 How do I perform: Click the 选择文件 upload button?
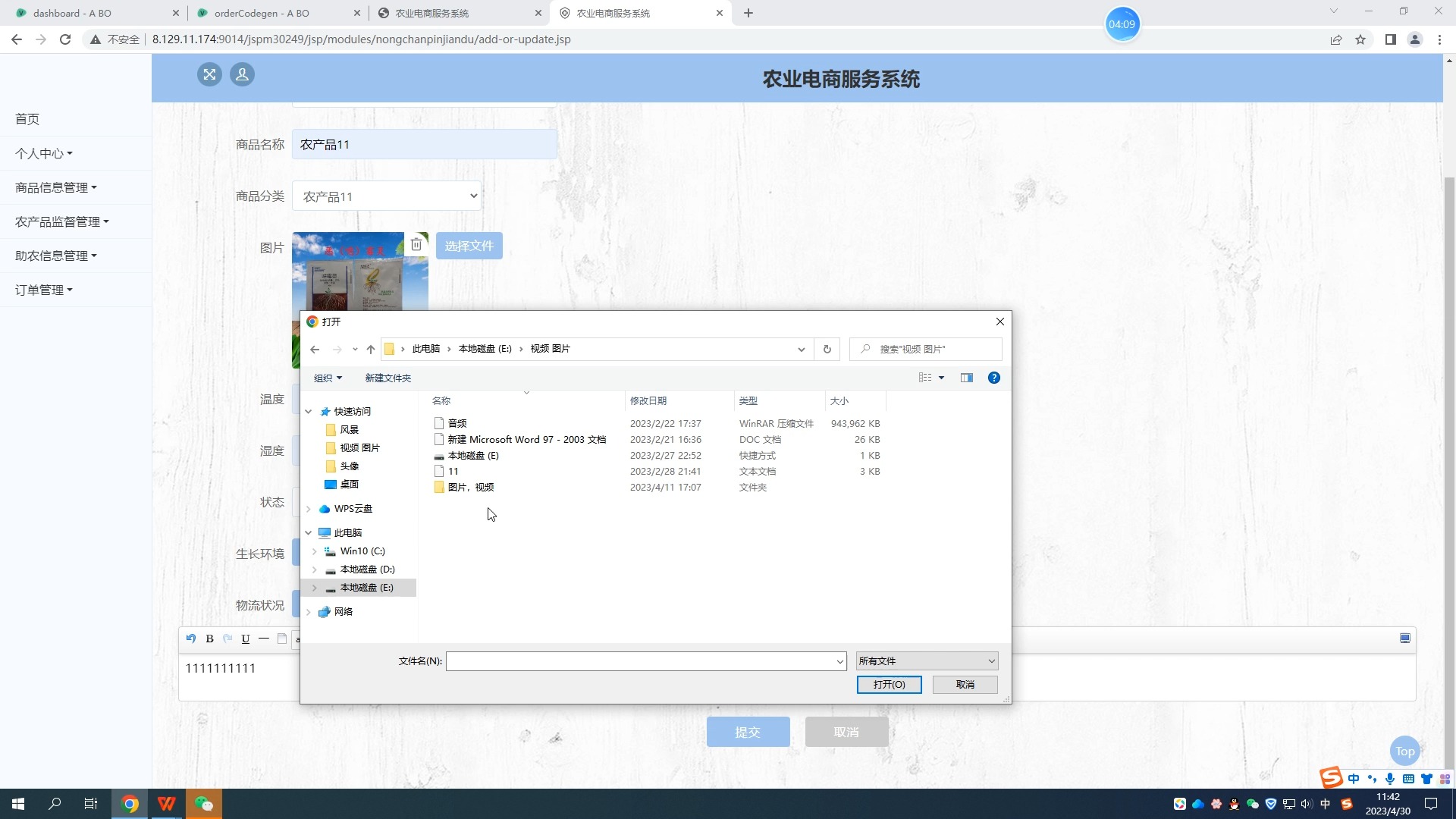coord(469,246)
